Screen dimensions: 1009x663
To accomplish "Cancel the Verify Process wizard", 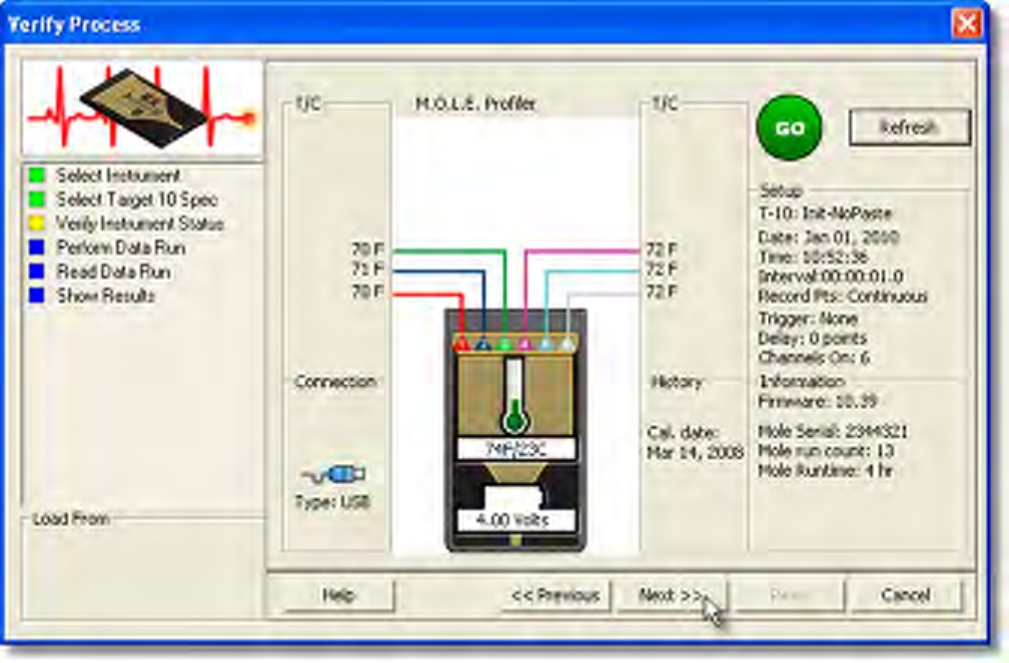I will [906, 595].
